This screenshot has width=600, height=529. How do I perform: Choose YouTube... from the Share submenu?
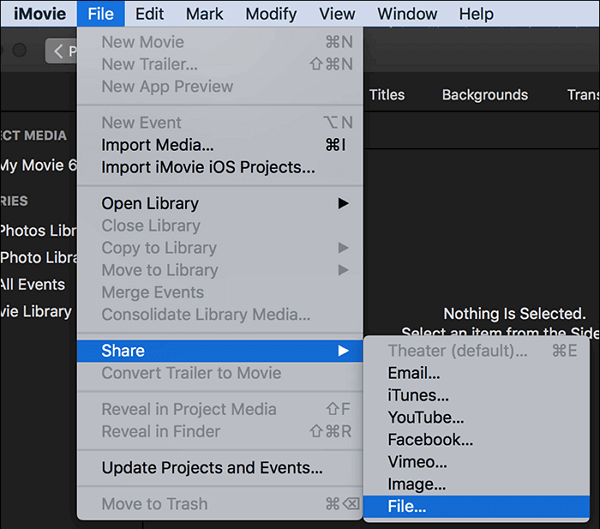(426, 417)
